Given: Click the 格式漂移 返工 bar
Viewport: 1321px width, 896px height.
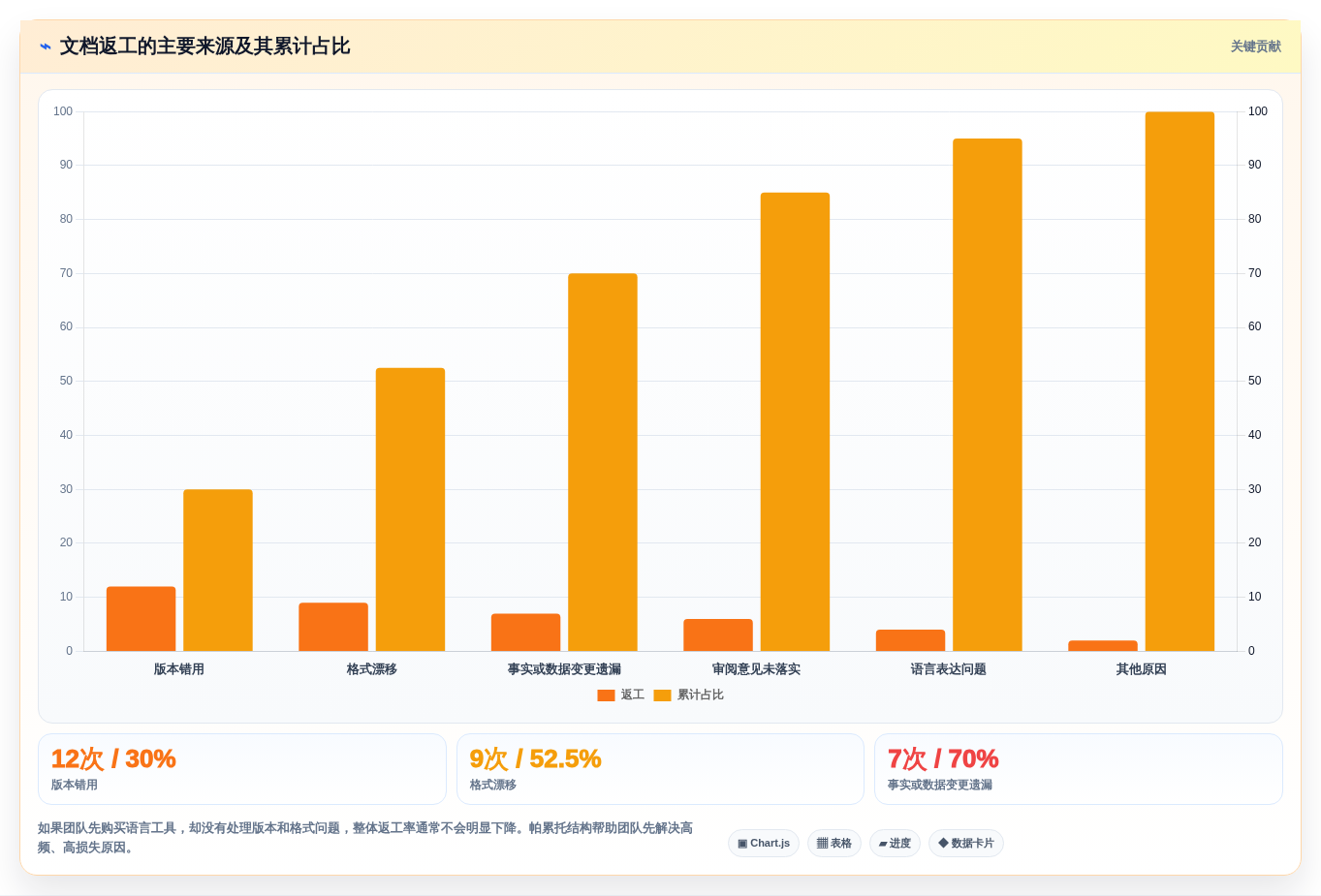Looking at the screenshot, I should click(333, 627).
